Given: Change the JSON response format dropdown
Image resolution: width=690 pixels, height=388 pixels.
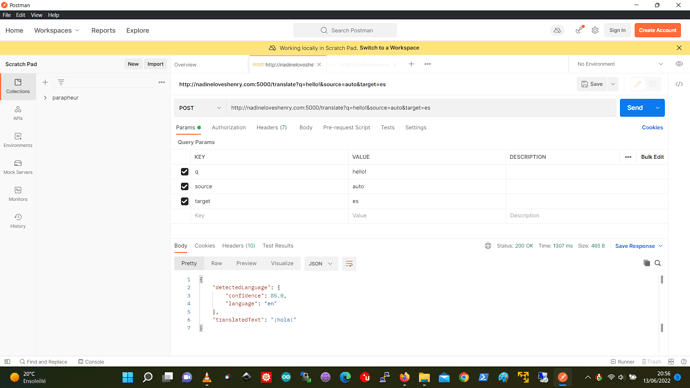Looking at the screenshot, I should 320,264.
